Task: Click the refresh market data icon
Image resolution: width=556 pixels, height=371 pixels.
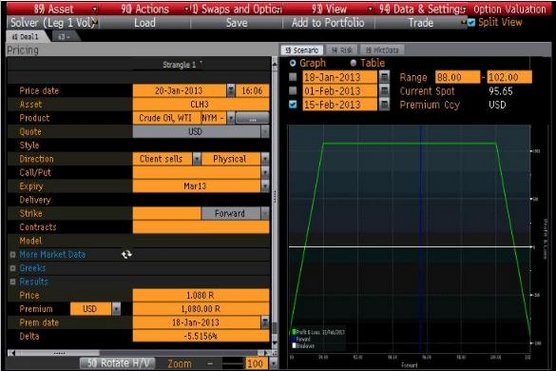Action: pyautogui.click(x=127, y=254)
